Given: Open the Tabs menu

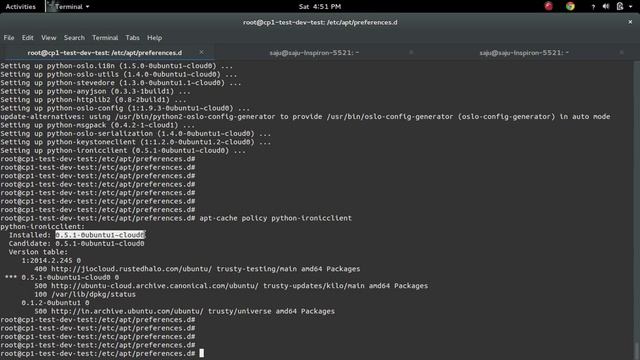Looking at the screenshot, I should [132, 38].
